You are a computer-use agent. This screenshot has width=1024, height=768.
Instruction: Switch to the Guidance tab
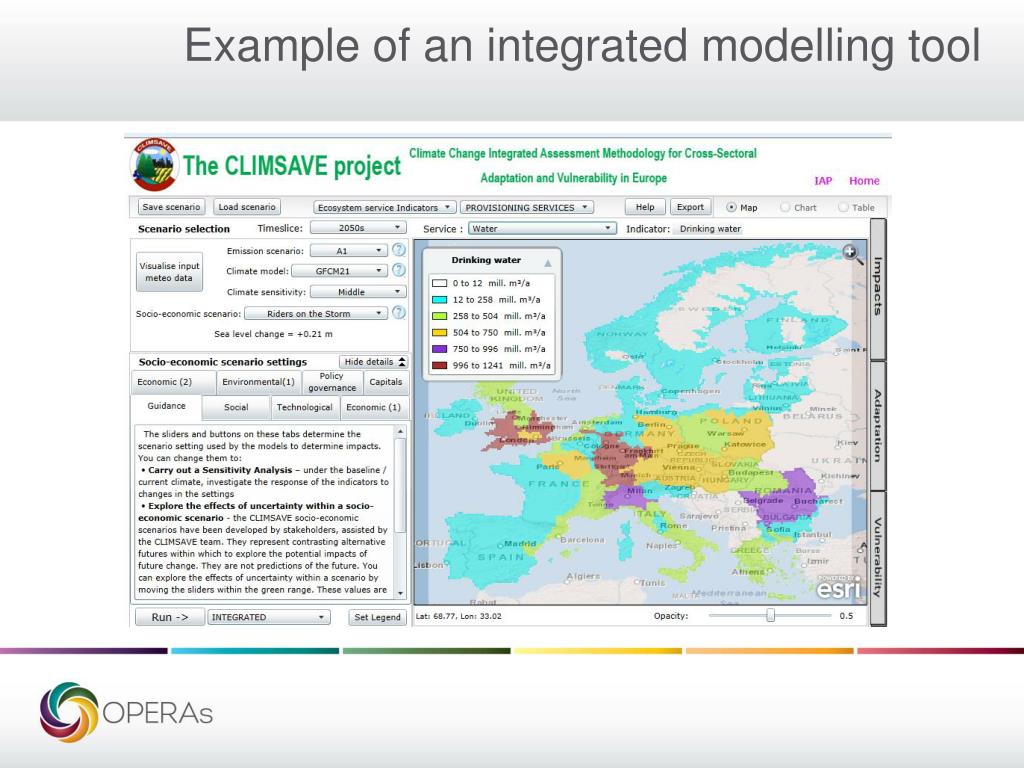tap(166, 406)
